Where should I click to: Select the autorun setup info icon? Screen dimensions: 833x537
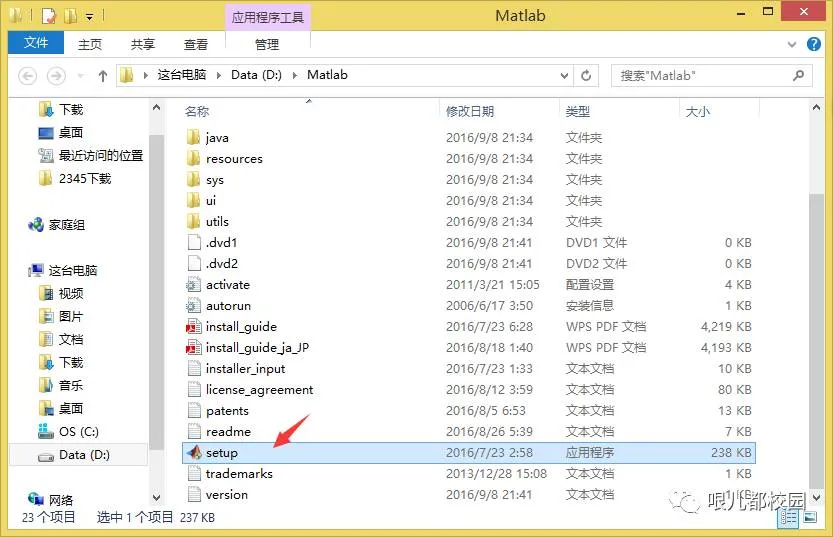click(193, 305)
